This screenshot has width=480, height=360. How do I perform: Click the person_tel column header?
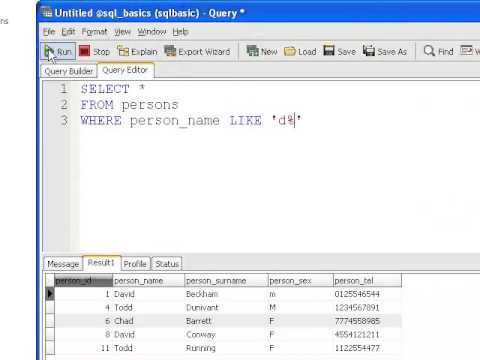click(367, 281)
